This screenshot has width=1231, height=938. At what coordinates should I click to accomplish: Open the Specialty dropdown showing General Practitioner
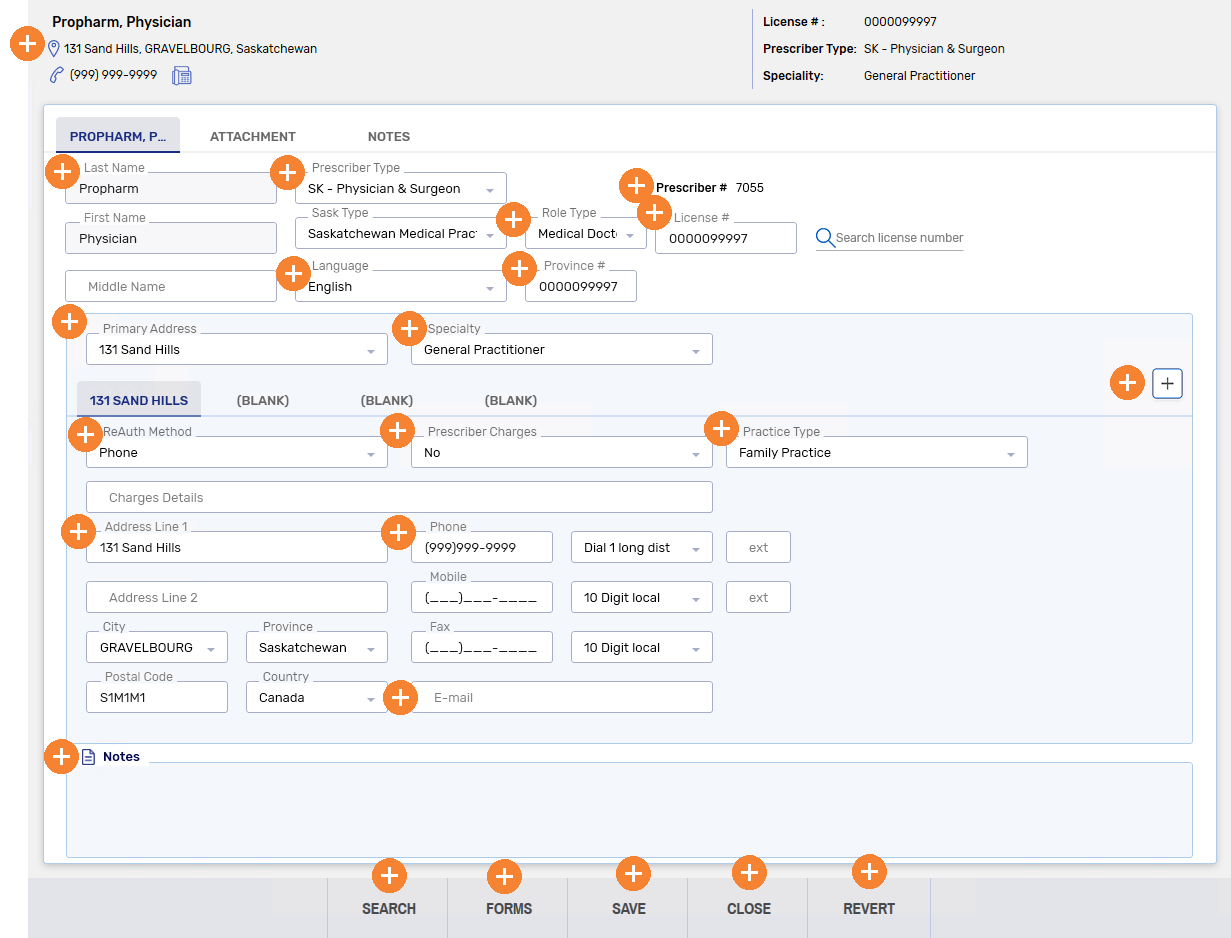[x=561, y=350]
